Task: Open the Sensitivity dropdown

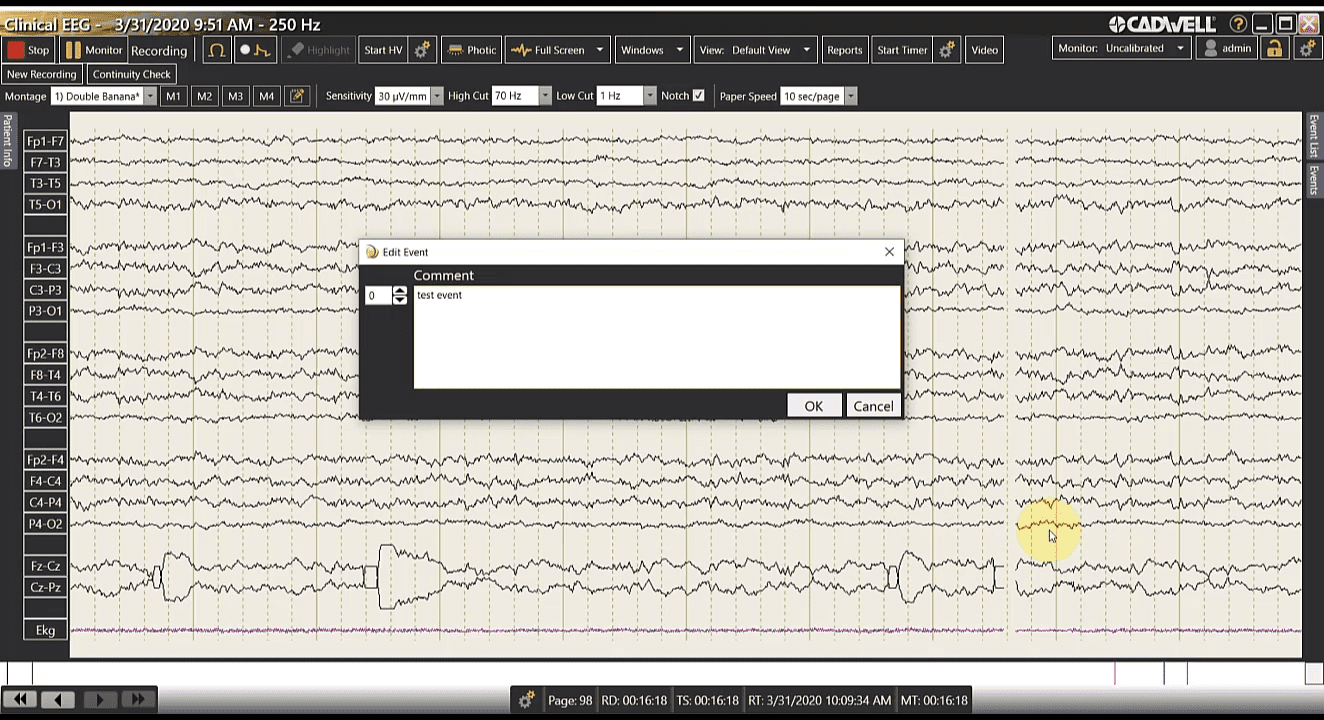Action: tap(436, 96)
